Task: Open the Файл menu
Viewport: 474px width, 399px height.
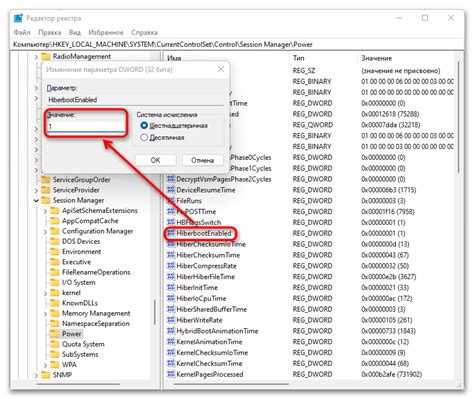Action: [x=22, y=32]
